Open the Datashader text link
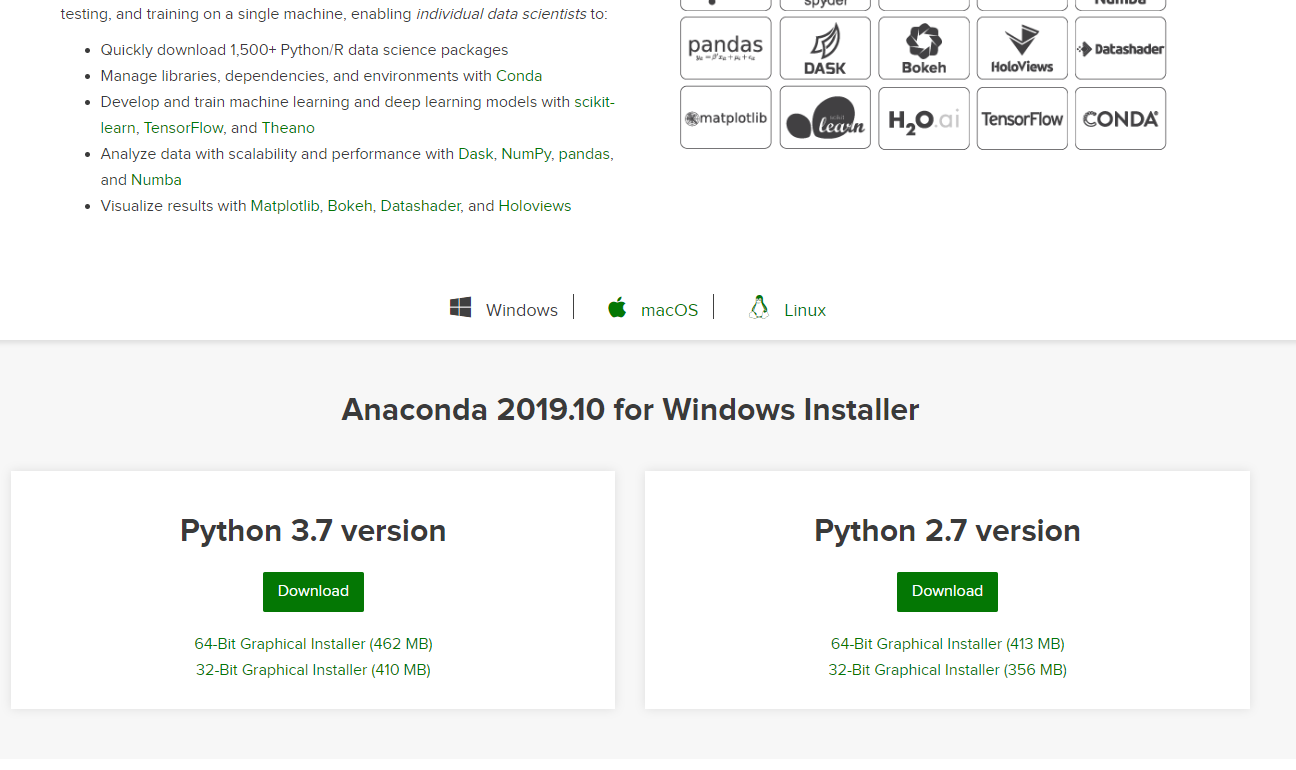1296x770 pixels. coord(420,206)
